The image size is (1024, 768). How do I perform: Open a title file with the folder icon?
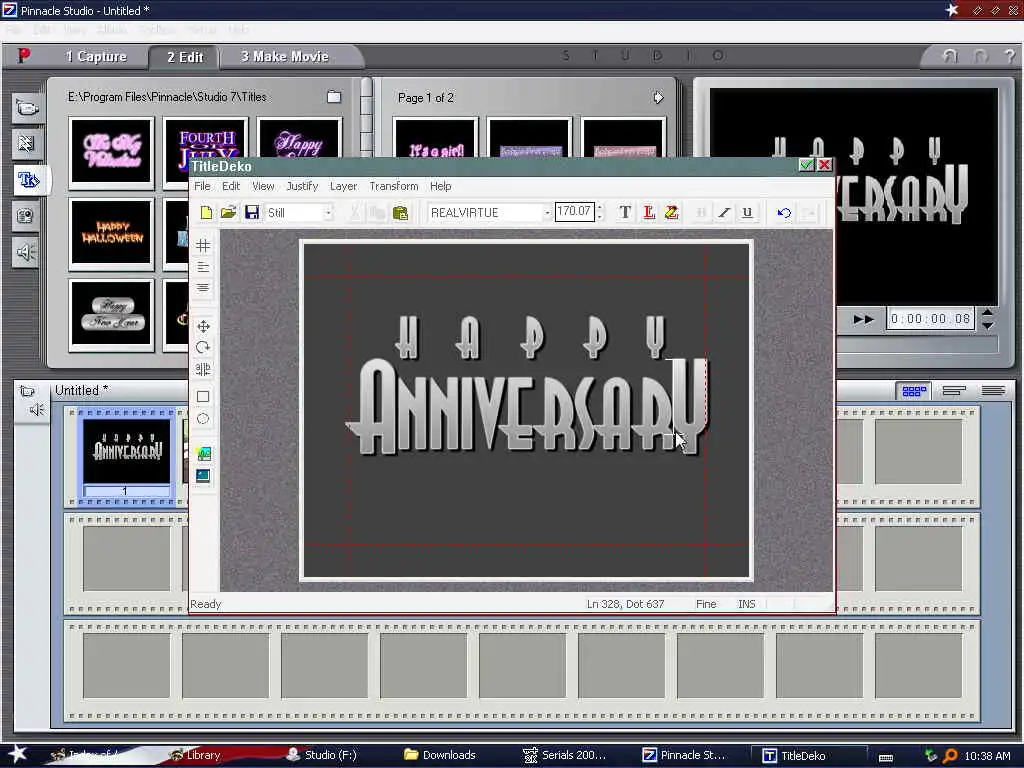(229, 212)
